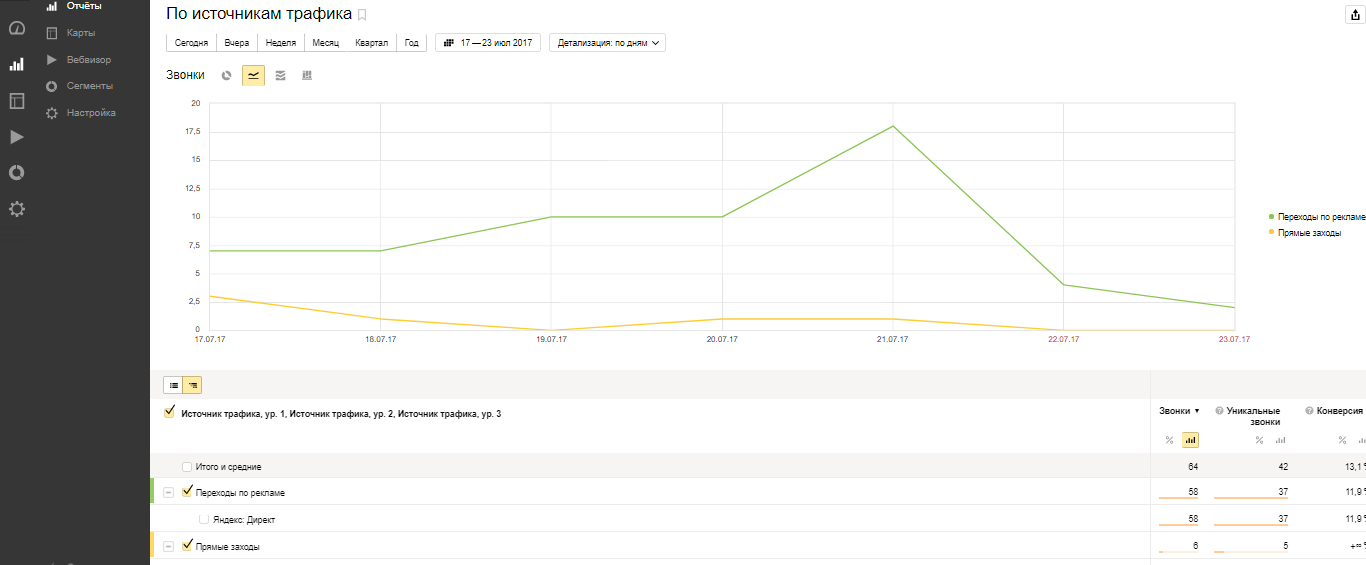Open the 17—23 июл 2017 date picker
Screen dimensions: 1366x565
pyautogui.click(x=487, y=43)
